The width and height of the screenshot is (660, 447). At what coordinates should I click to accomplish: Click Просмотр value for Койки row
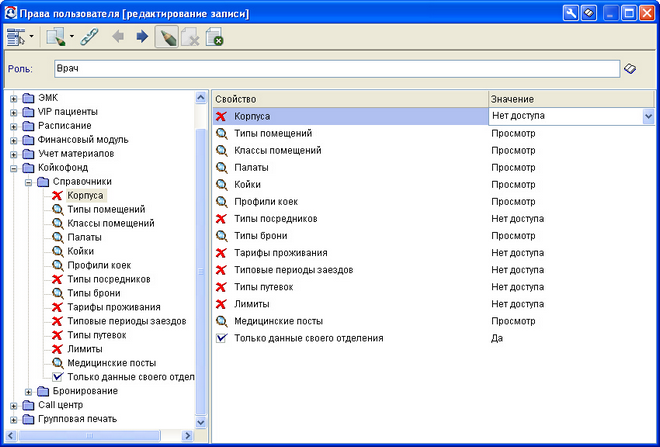pos(513,184)
